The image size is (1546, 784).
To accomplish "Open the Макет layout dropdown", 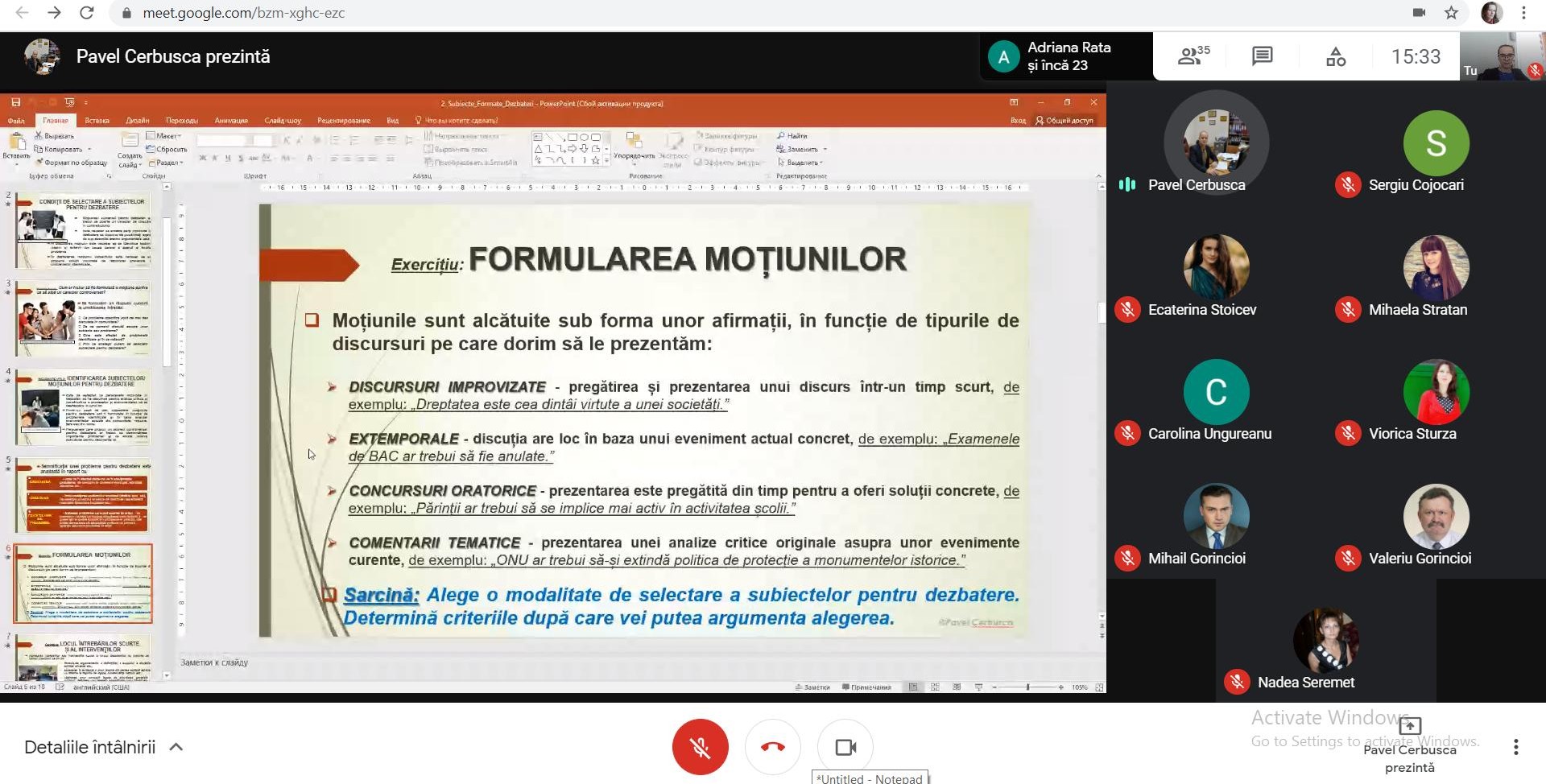I will (164, 136).
